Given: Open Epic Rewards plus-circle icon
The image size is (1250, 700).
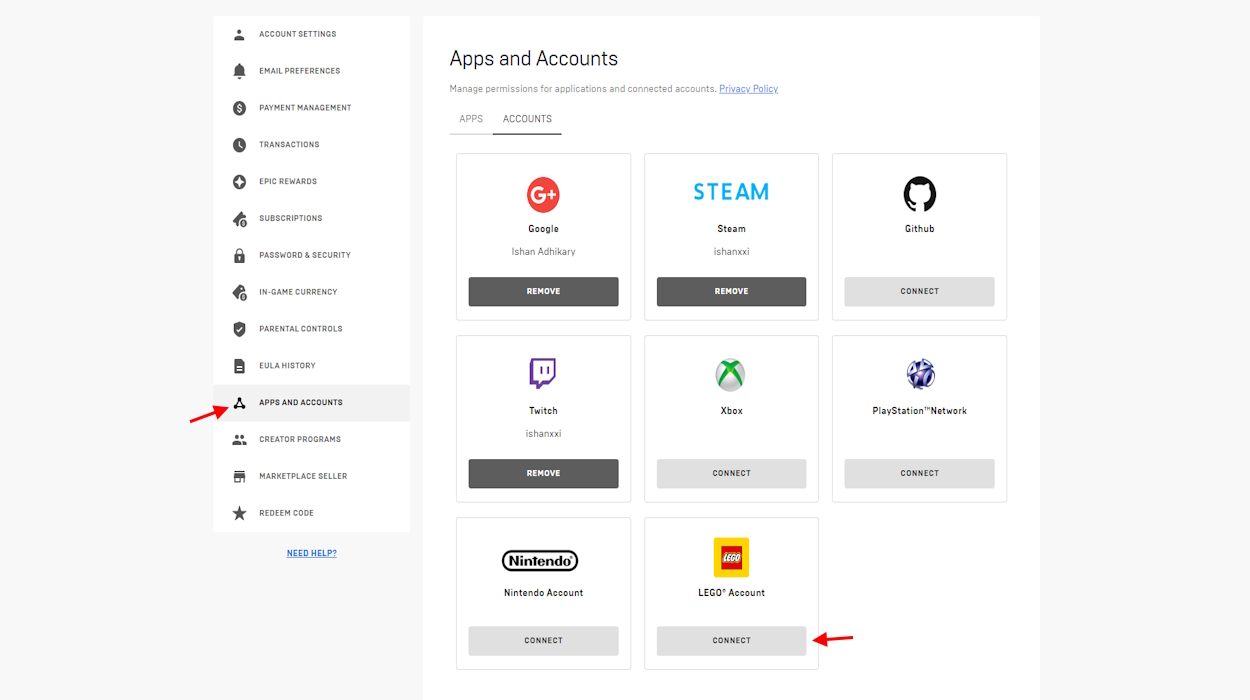Looking at the screenshot, I should pyautogui.click(x=239, y=182).
